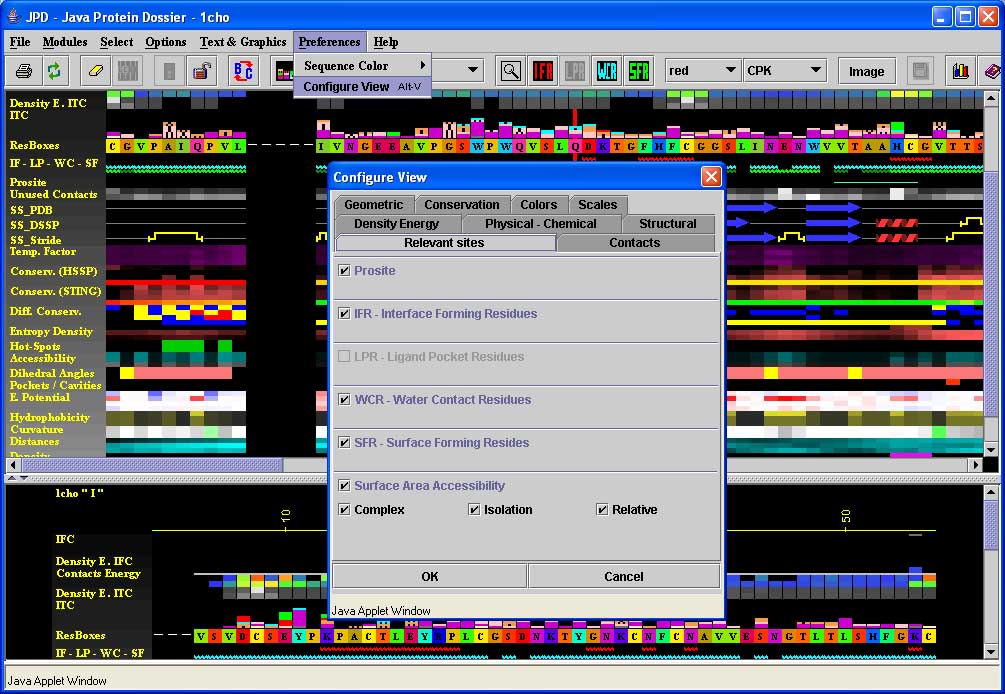Switch to the Geometric tab
Image resolution: width=1005 pixels, height=694 pixels.
pyautogui.click(x=374, y=204)
